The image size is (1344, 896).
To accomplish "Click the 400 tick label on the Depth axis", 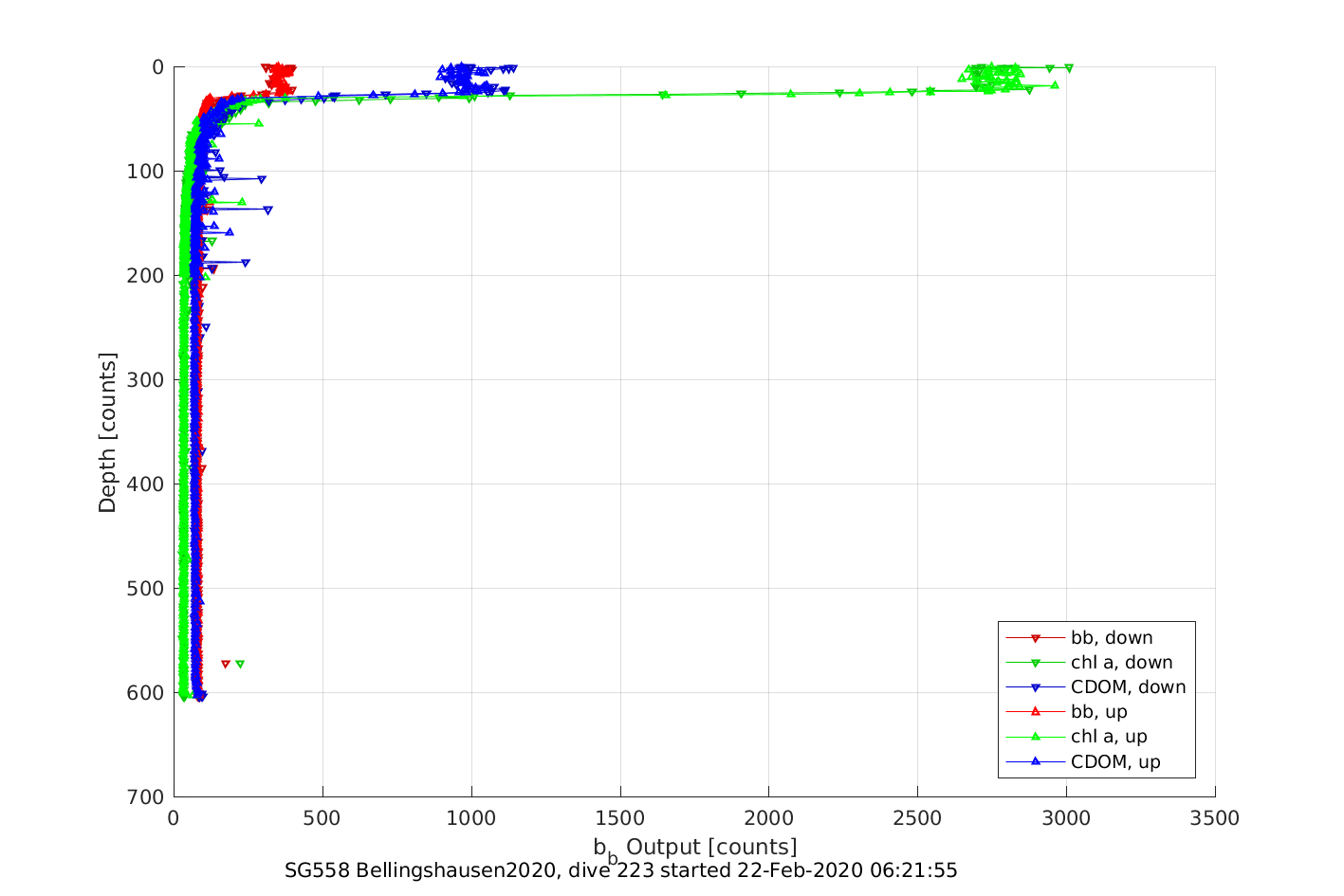I will tap(146, 485).
